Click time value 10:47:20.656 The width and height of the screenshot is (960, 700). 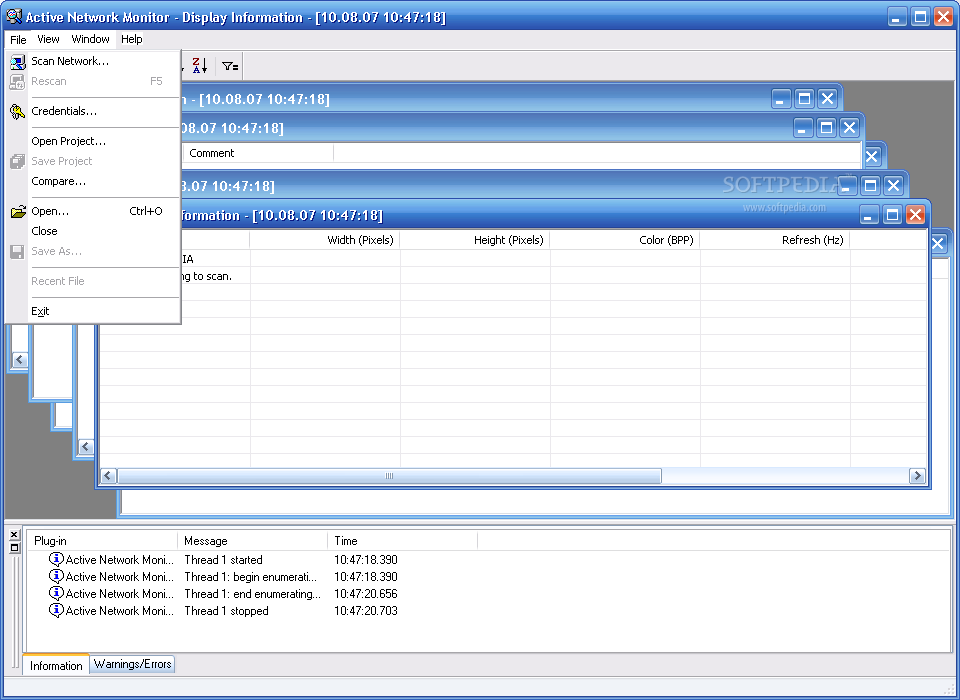click(x=366, y=594)
